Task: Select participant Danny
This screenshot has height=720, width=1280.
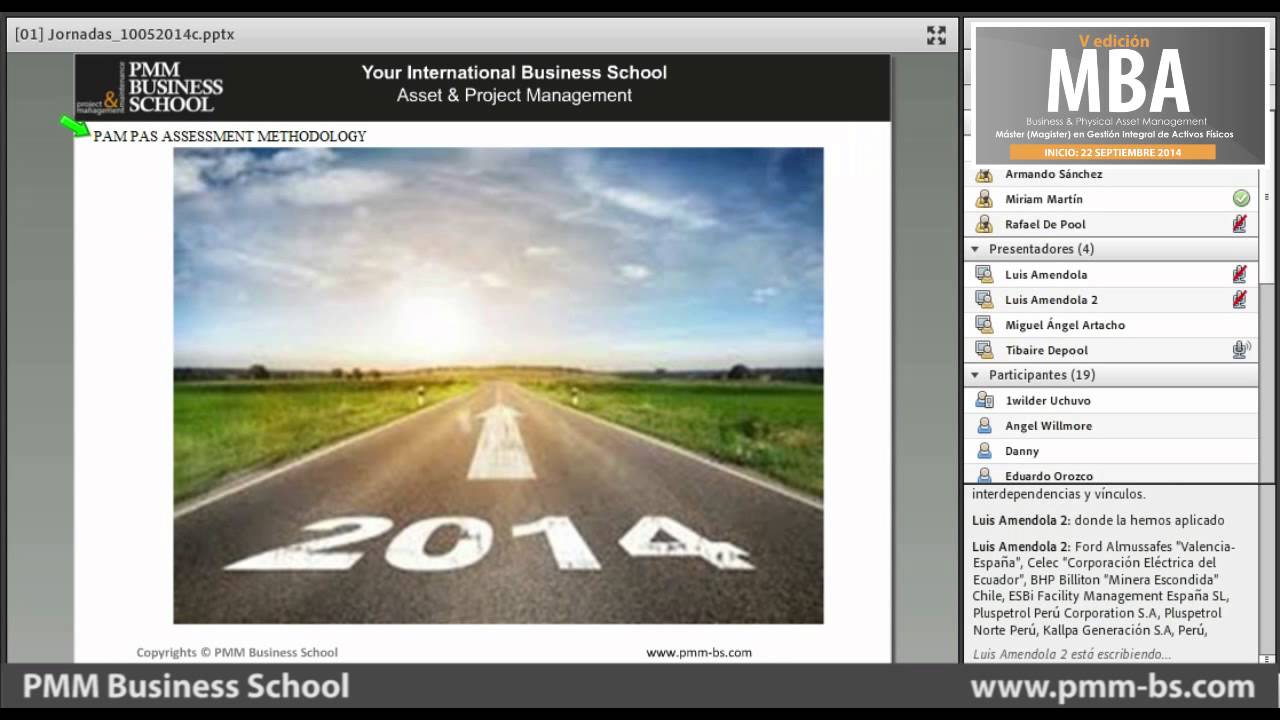Action: (x=1111, y=451)
